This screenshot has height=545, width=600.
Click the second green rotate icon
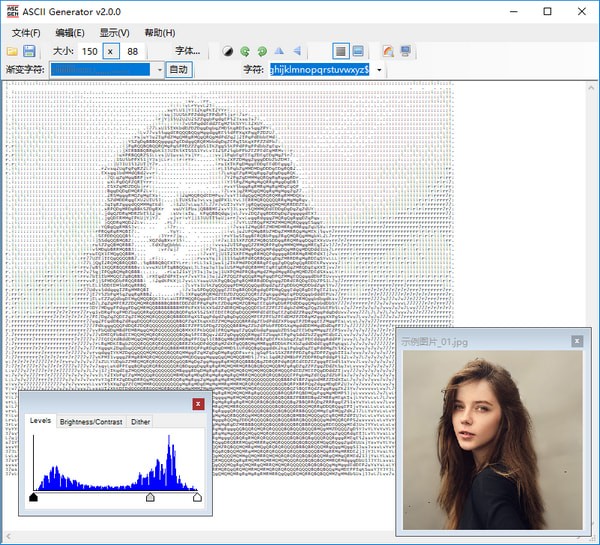pos(262,51)
